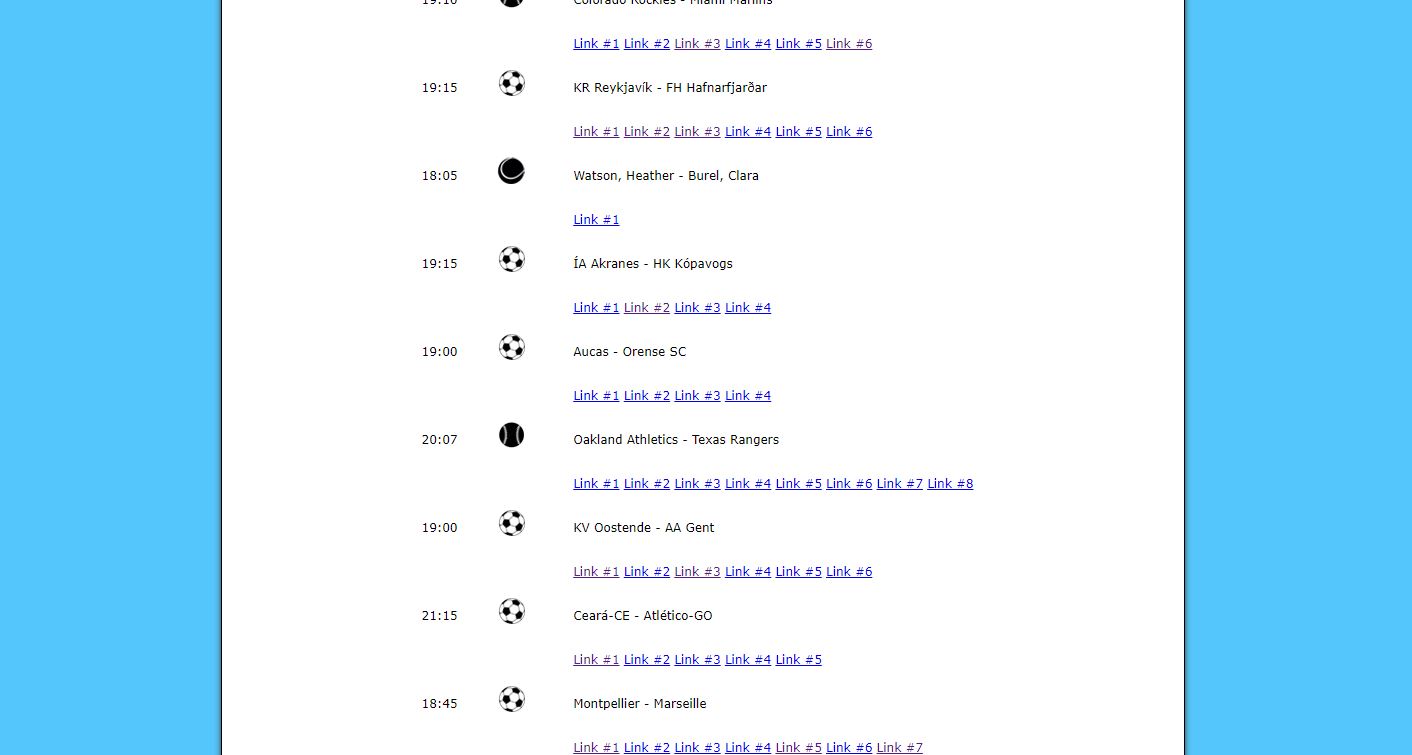Click soccer icon beside KV Oostende

pyautogui.click(x=511, y=523)
